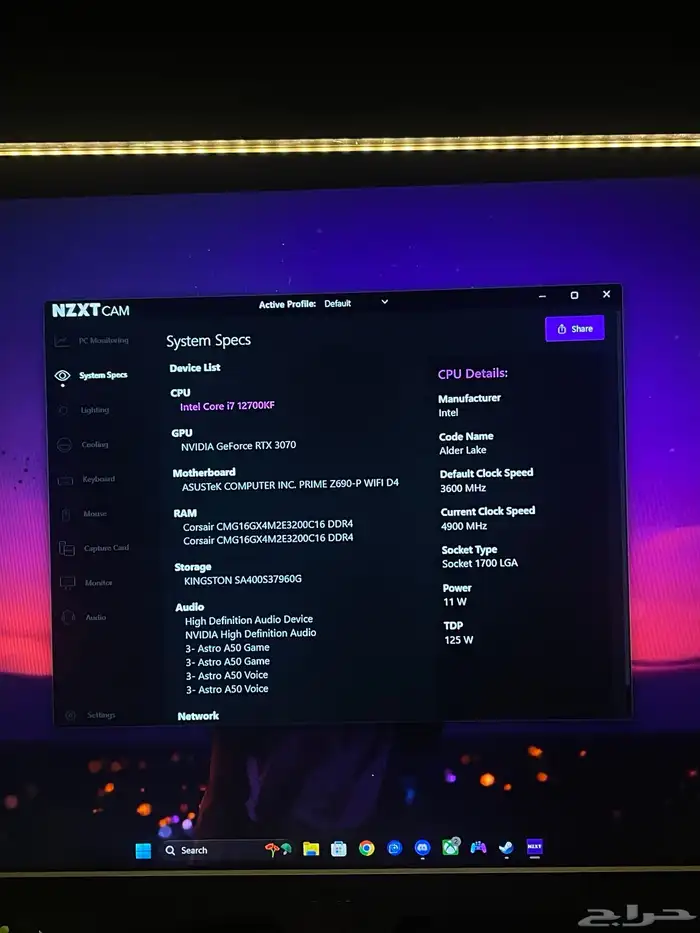Open the Lighting section
Image resolution: width=700 pixels, height=933 pixels.
[95, 410]
